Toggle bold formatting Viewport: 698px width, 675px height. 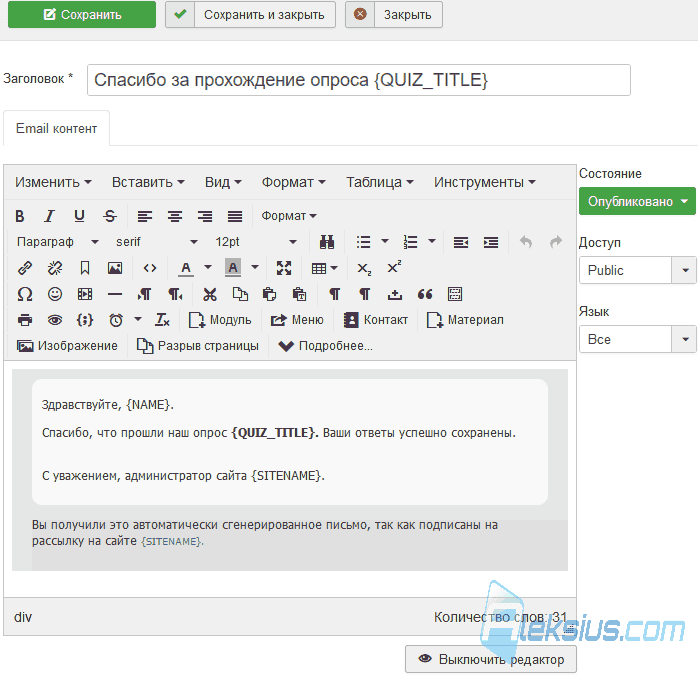(20, 216)
